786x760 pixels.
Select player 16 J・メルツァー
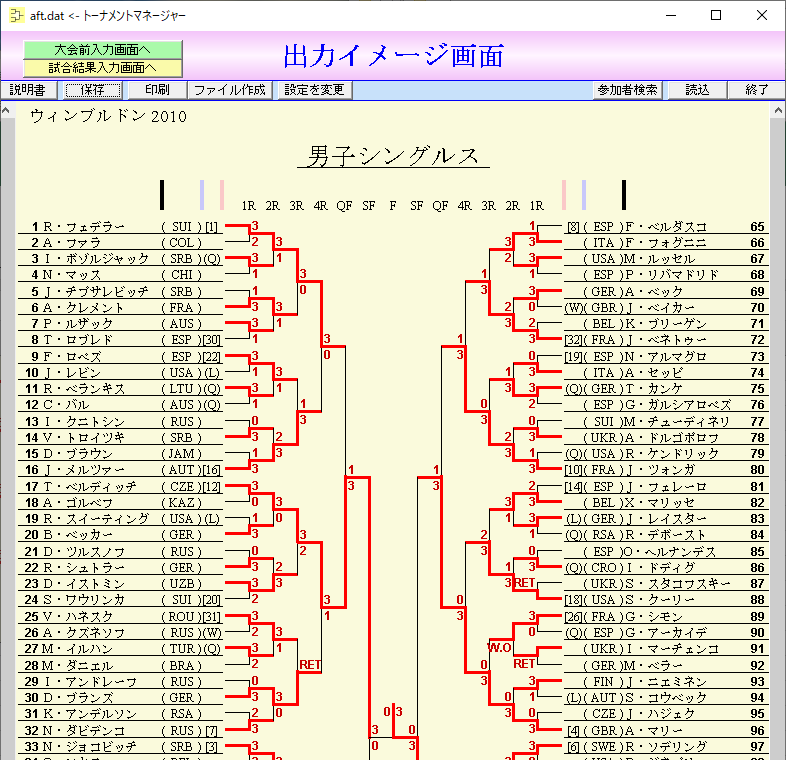120,470
